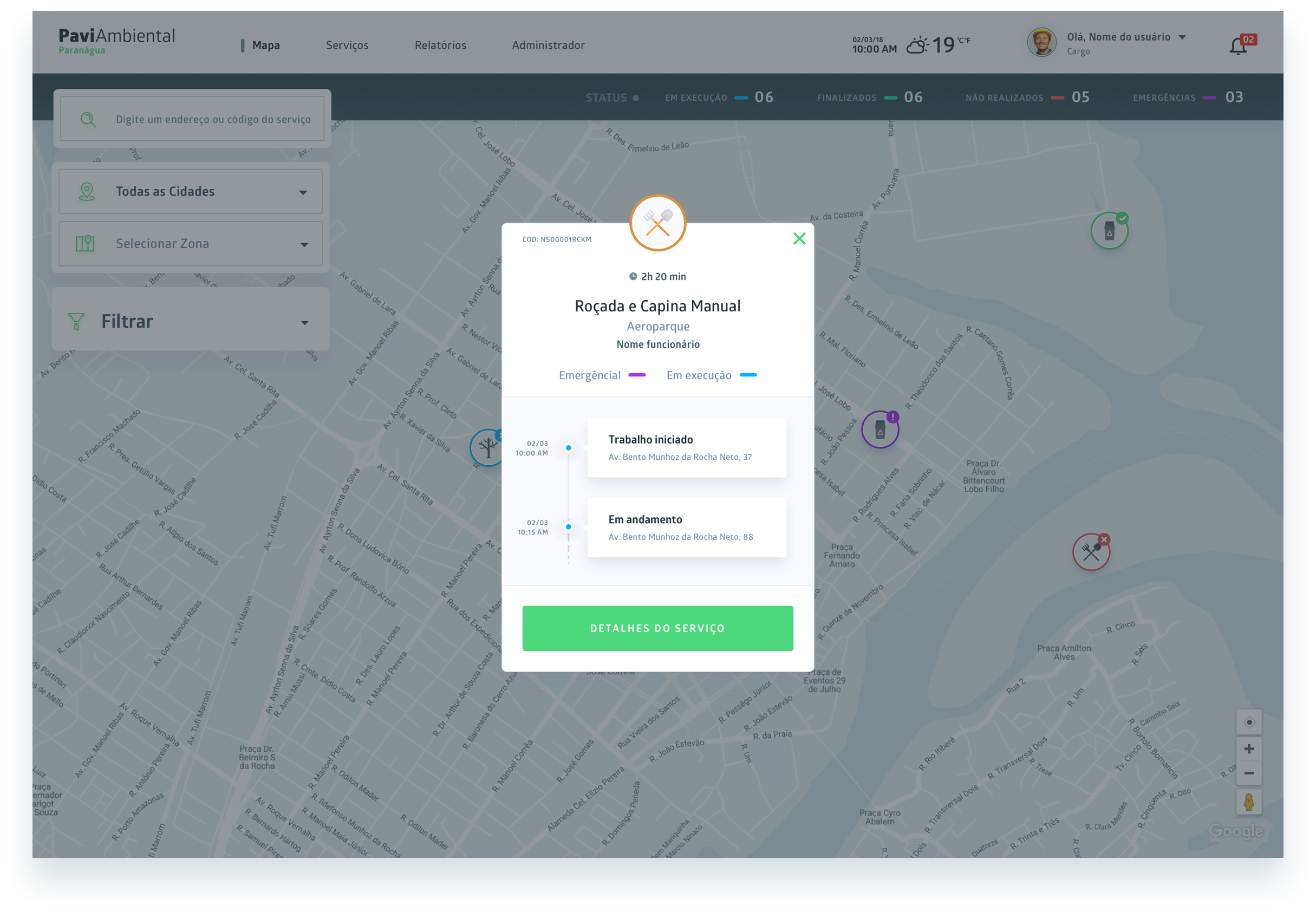Click the my location target icon
The image size is (1316, 912).
1248,722
